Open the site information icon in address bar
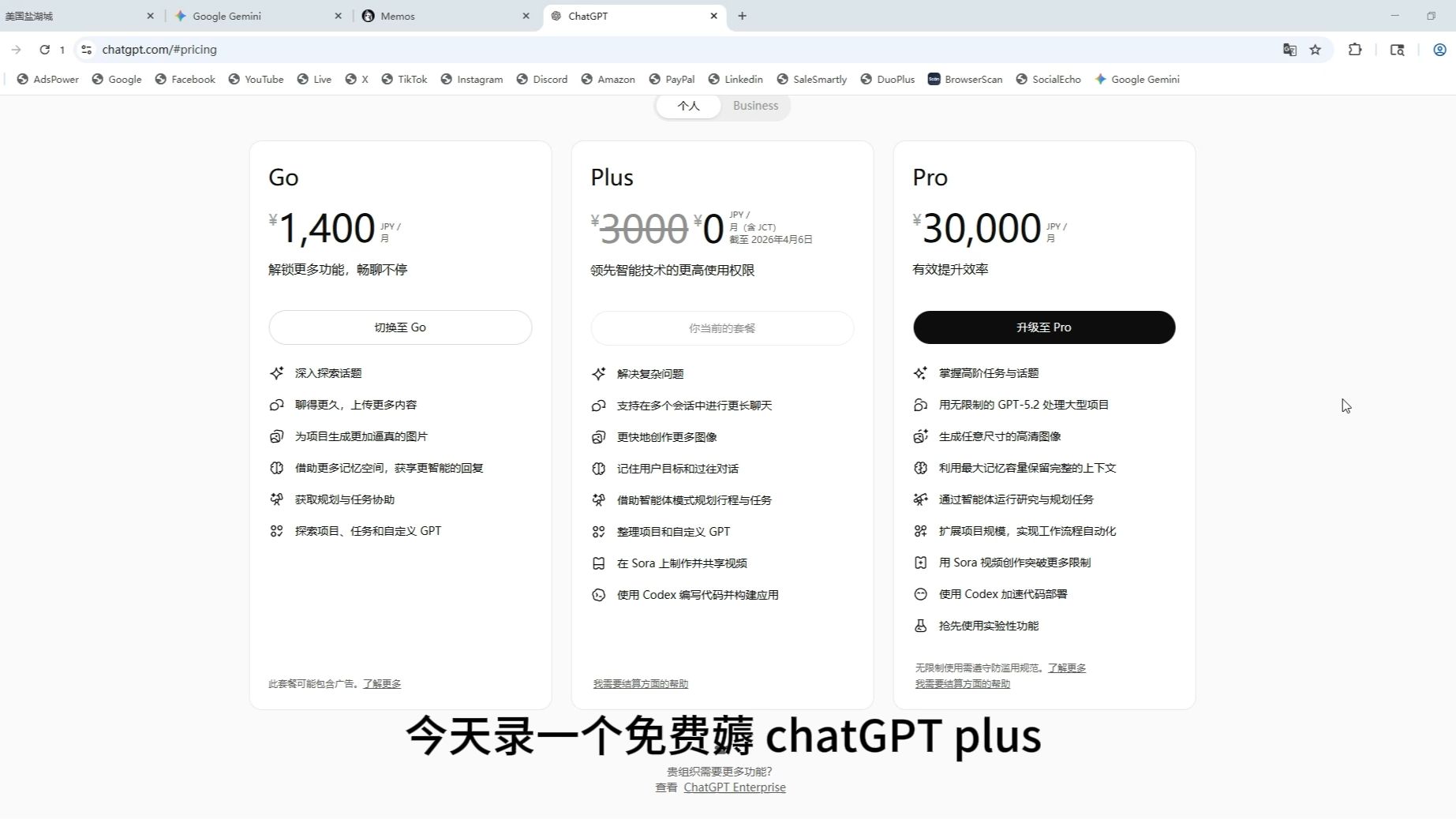The image size is (1456, 819). [x=87, y=50]
